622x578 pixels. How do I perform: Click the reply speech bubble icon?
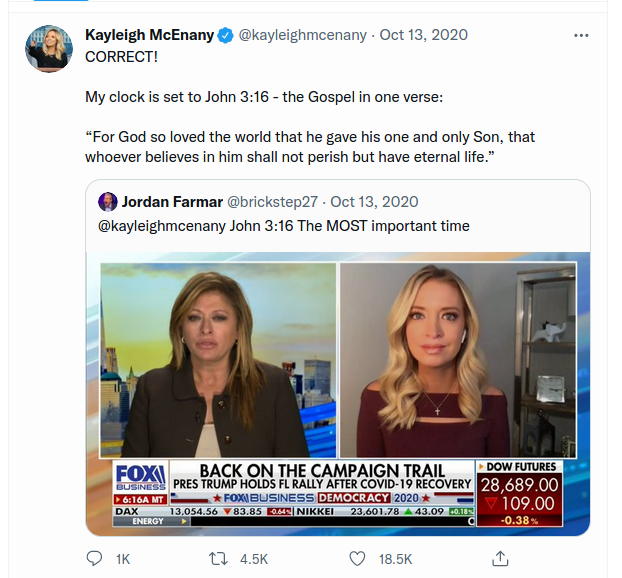click(x=95, y=558)
